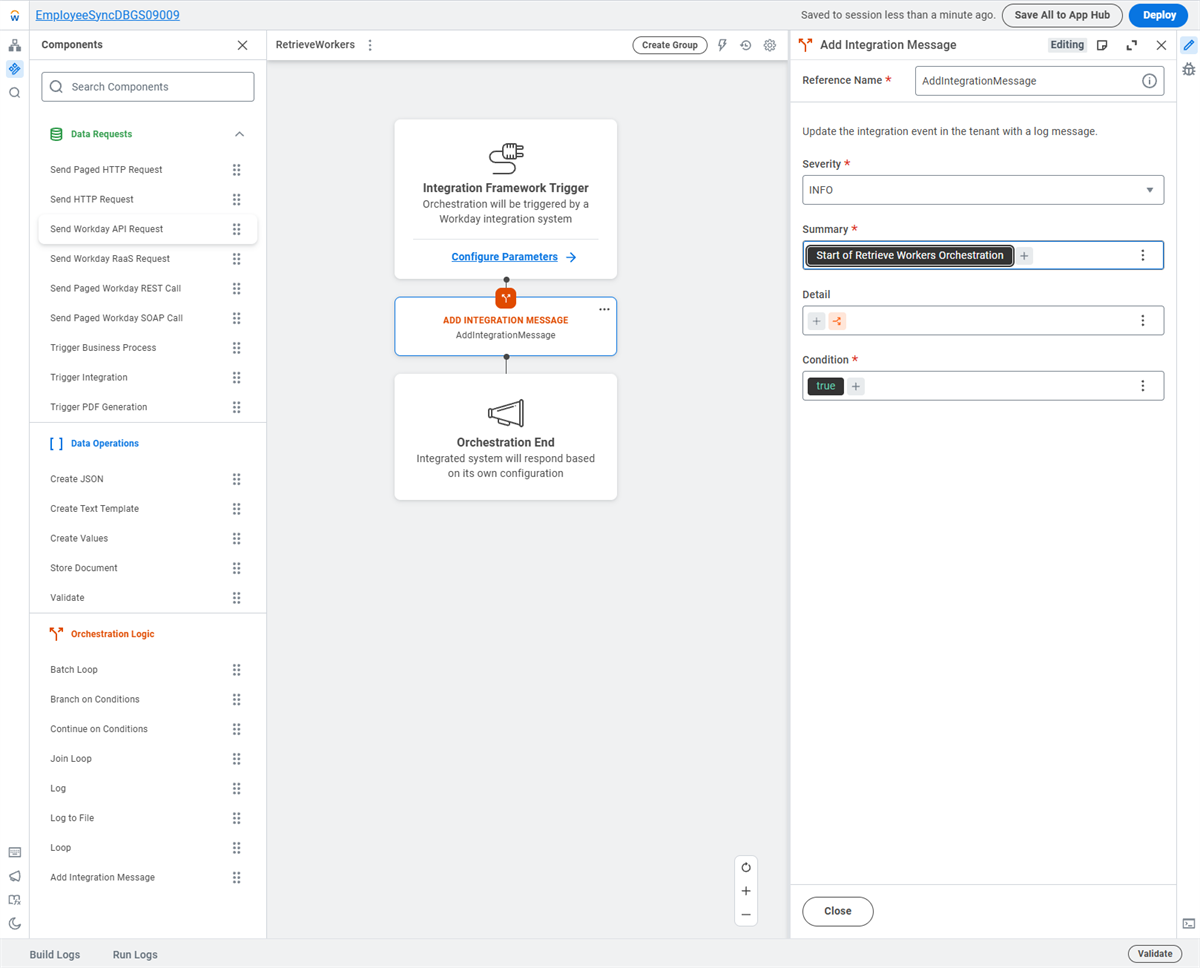This screenshot has height=968, width=1200.
Task: Click drag handle for Trigger Business Process
Action: (x=237, y=348)
